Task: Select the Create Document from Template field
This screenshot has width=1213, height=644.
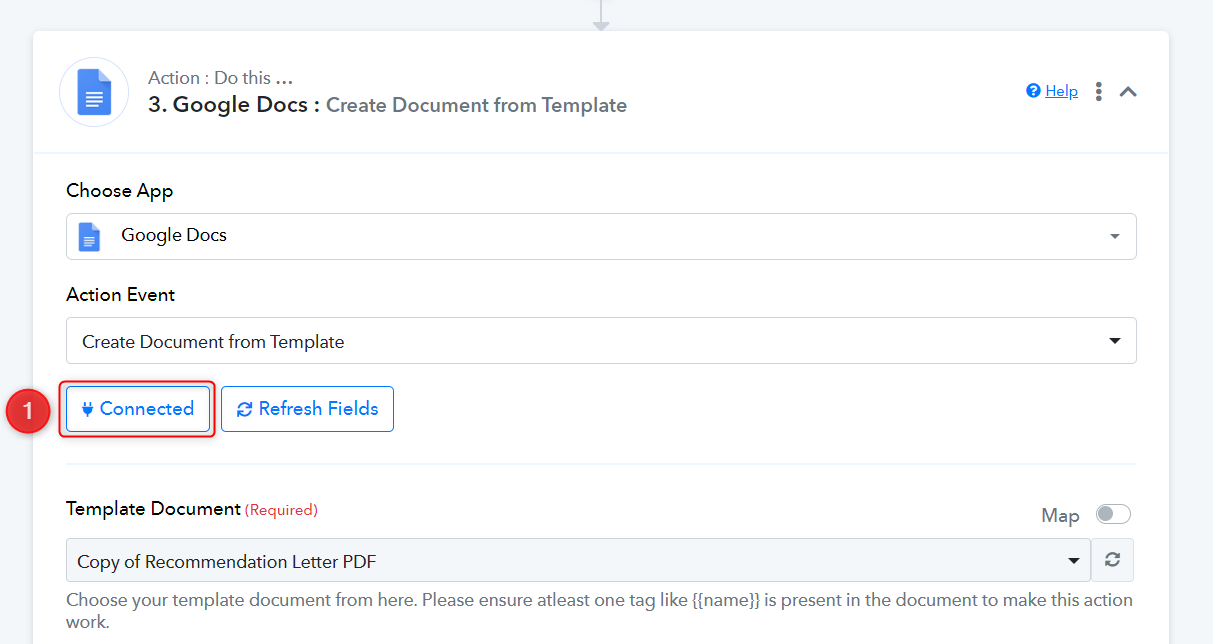Action: click(x=601, y=341)
